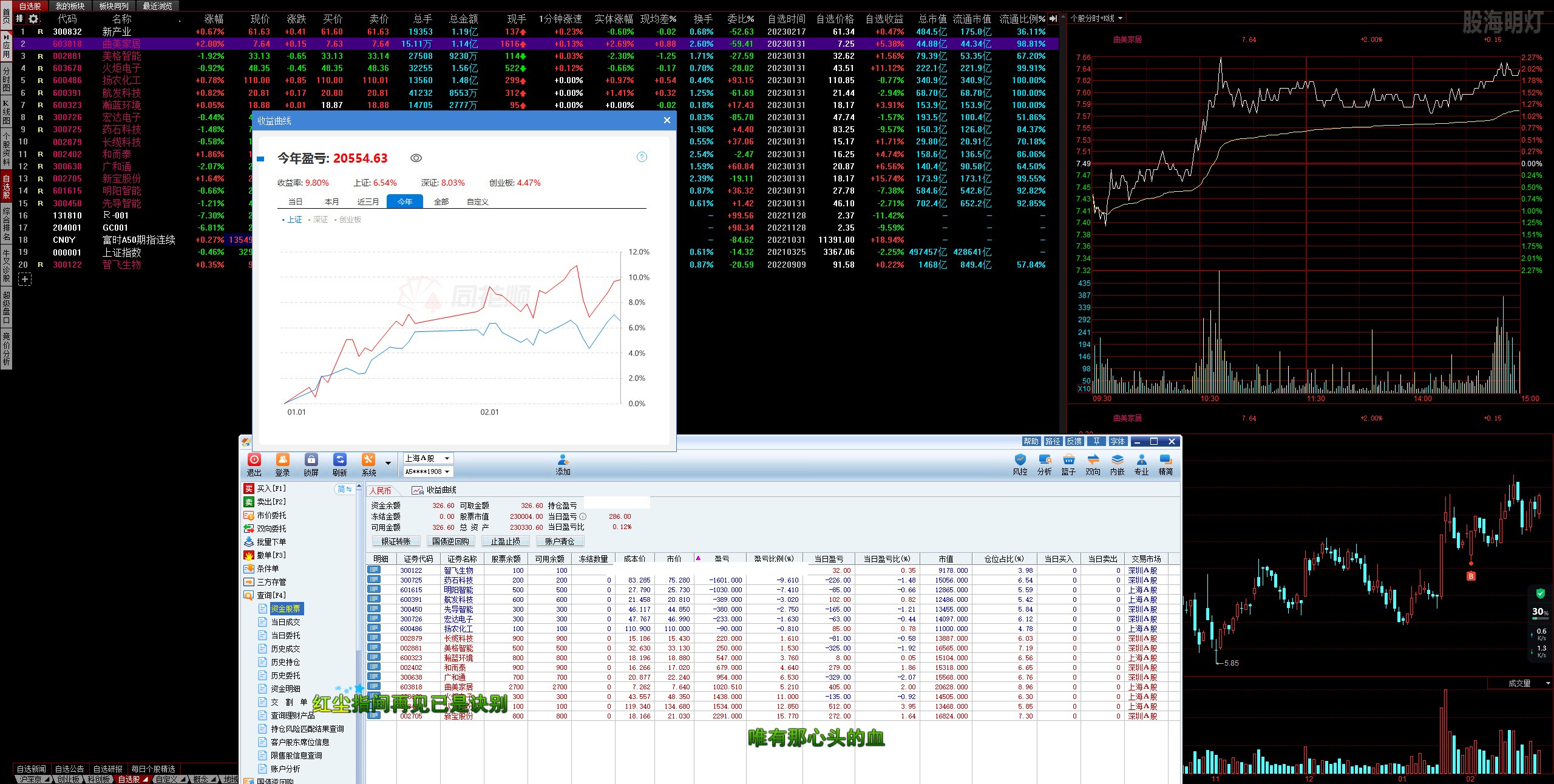The image size is (1554, 784).
Task: Click the 买入[F1] menu item
Action: point(265,488)
